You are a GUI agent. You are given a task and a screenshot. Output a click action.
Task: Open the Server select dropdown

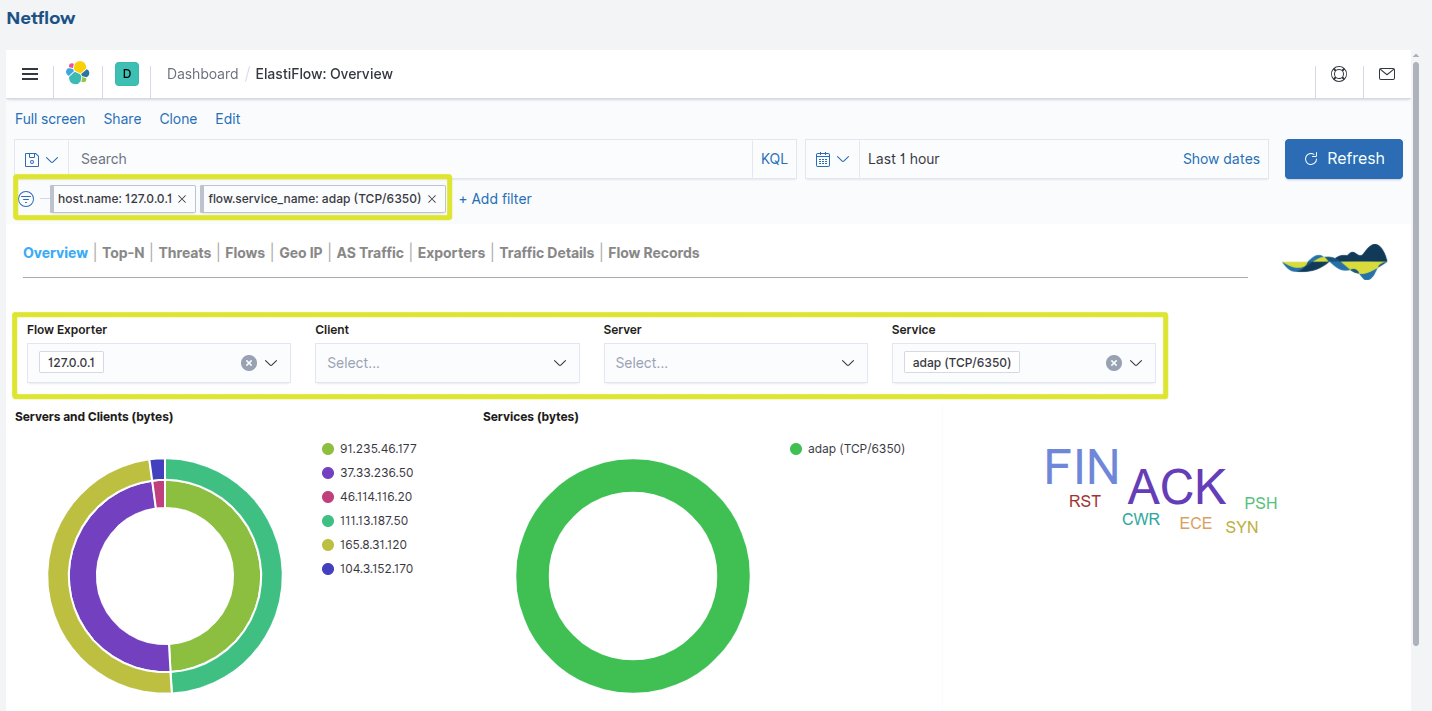click(735, 363)
